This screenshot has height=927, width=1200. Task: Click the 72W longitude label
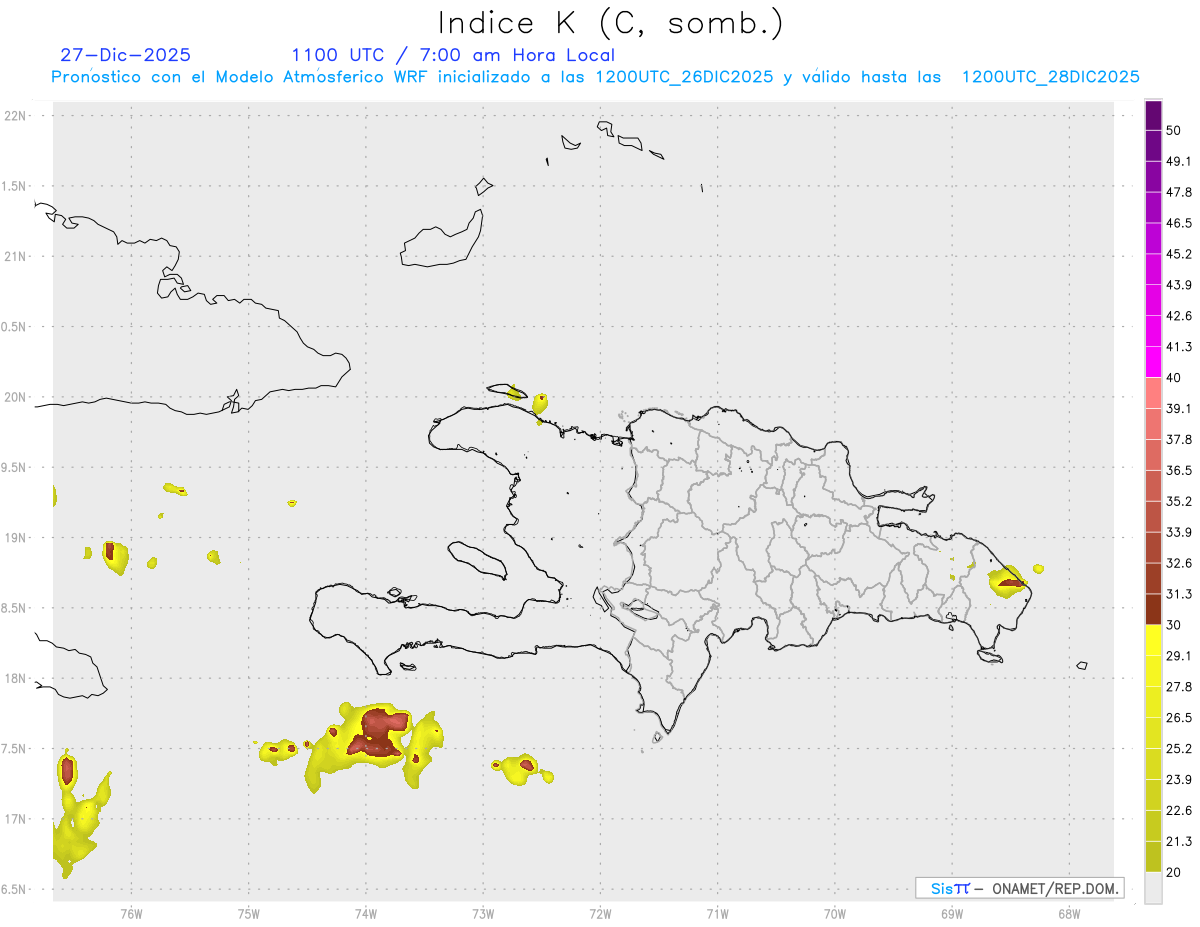(600, 912)
